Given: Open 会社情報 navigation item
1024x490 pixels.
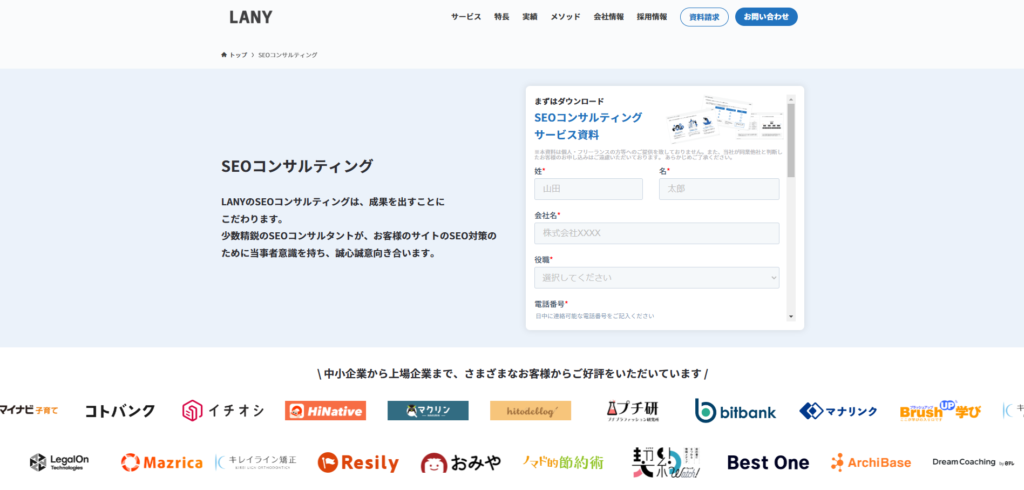Looking at the screenshot, I should click(x=609, y=17).
